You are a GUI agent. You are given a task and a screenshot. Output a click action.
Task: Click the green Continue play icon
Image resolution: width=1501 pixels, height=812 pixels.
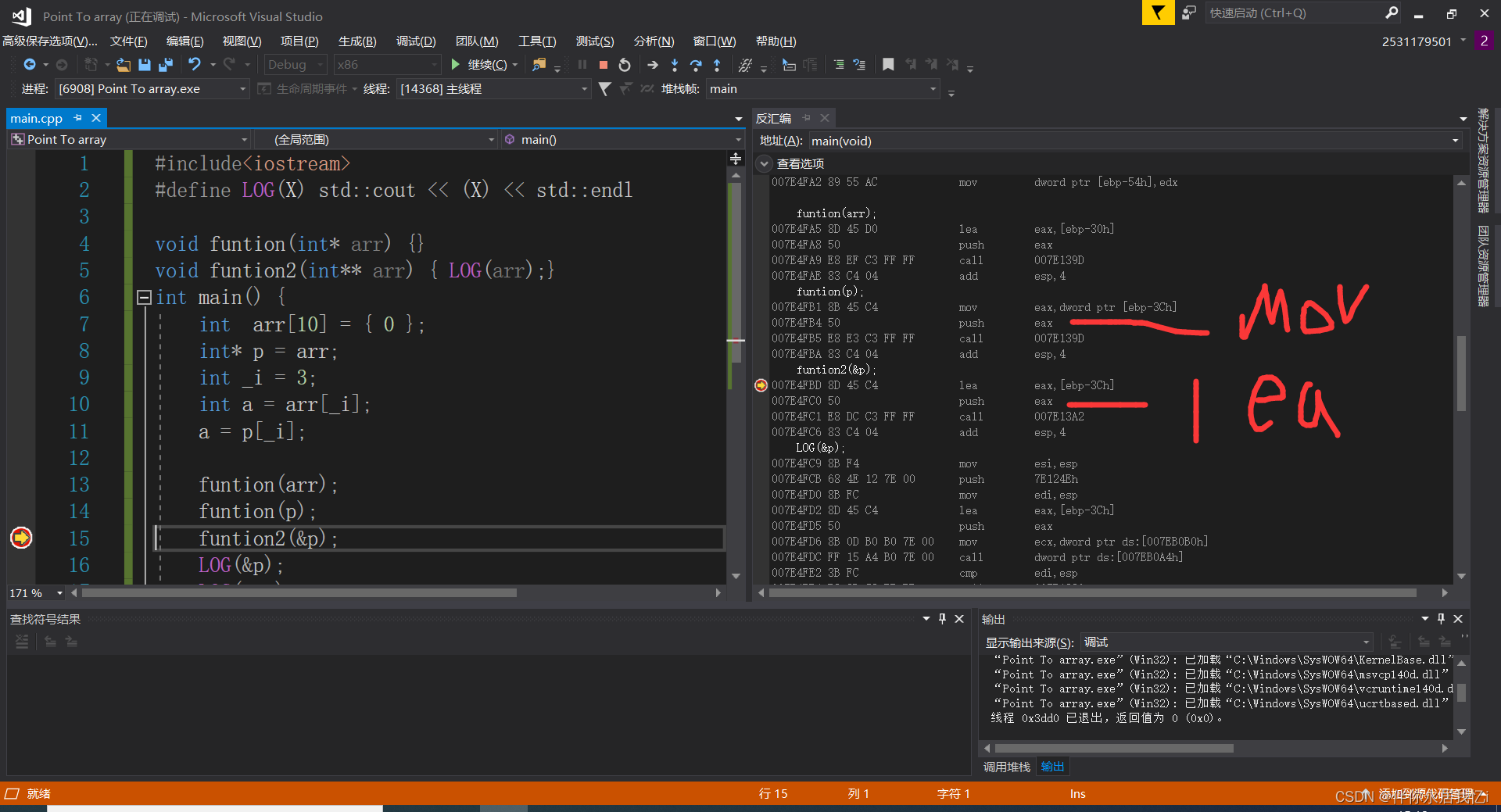point(456,65)
